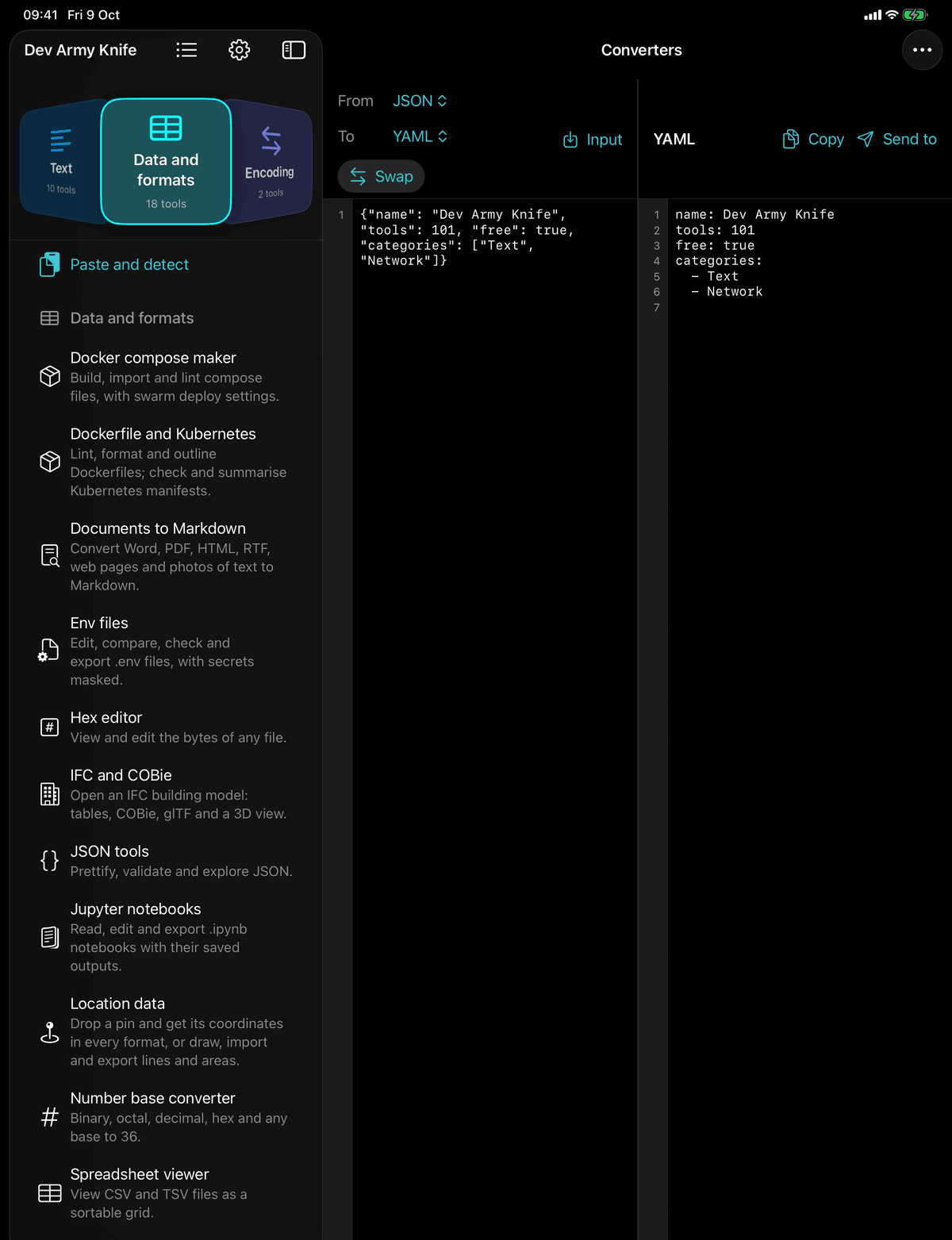Open JSON tools entry
This screenshot has width=952, height=1240.
166,861
